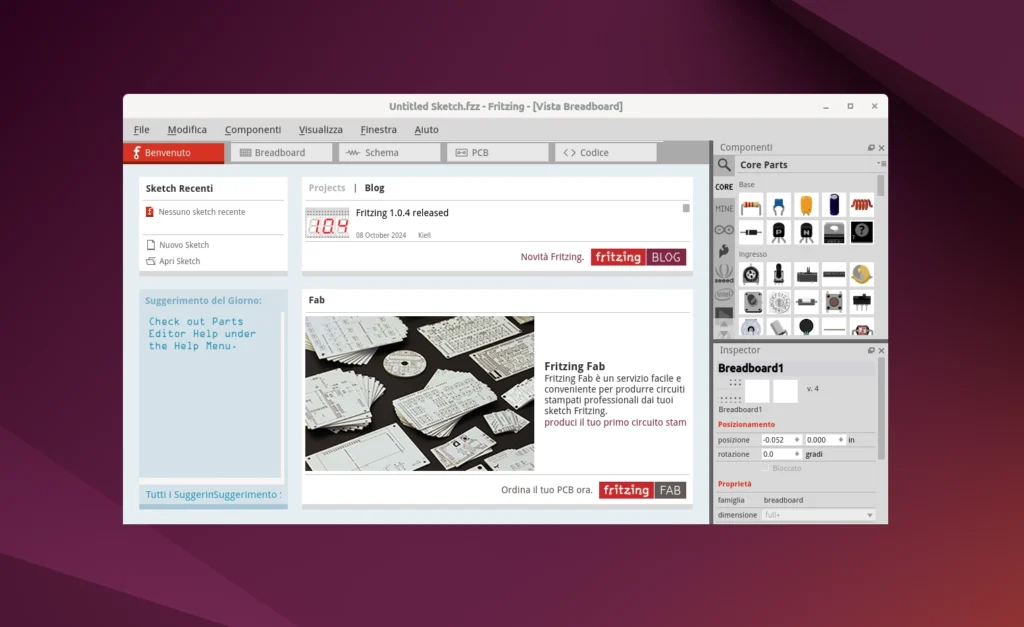Toggle the Bloccato checkbox in Inspector
The image size is (1024, 627).
tap(766, 468)
